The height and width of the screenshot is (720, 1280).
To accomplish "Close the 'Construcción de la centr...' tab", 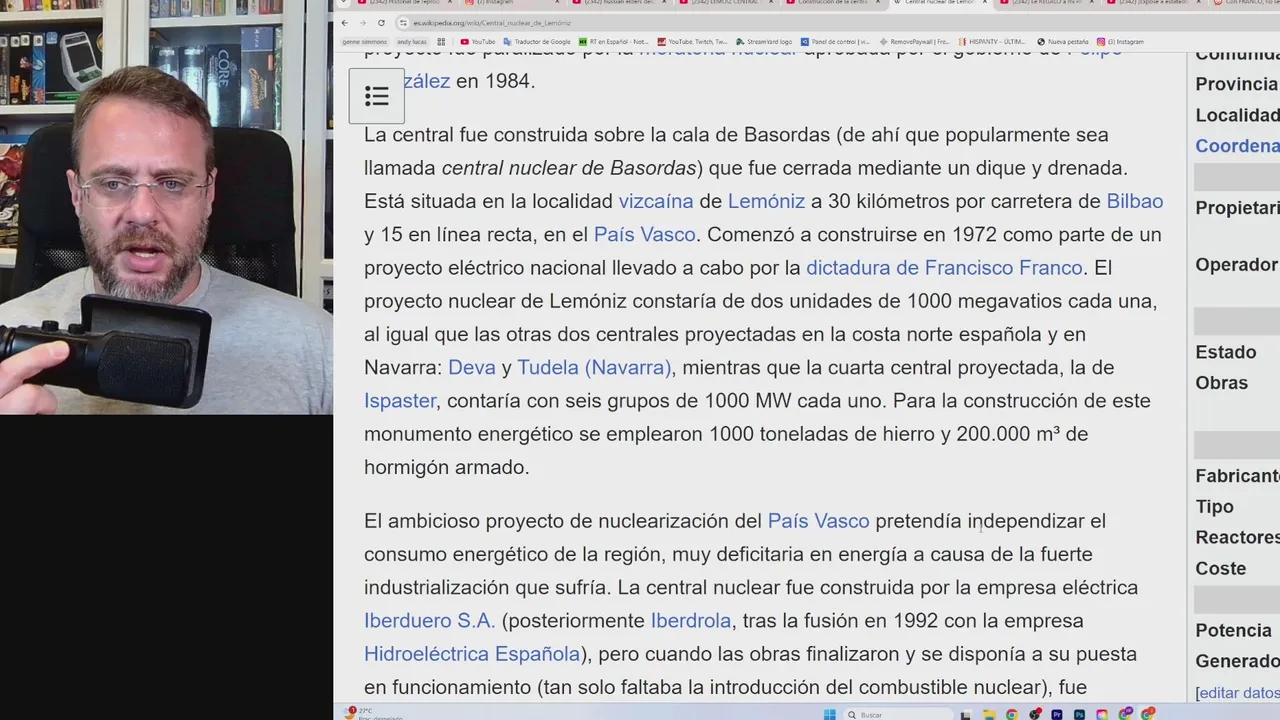I will [876, 3].
